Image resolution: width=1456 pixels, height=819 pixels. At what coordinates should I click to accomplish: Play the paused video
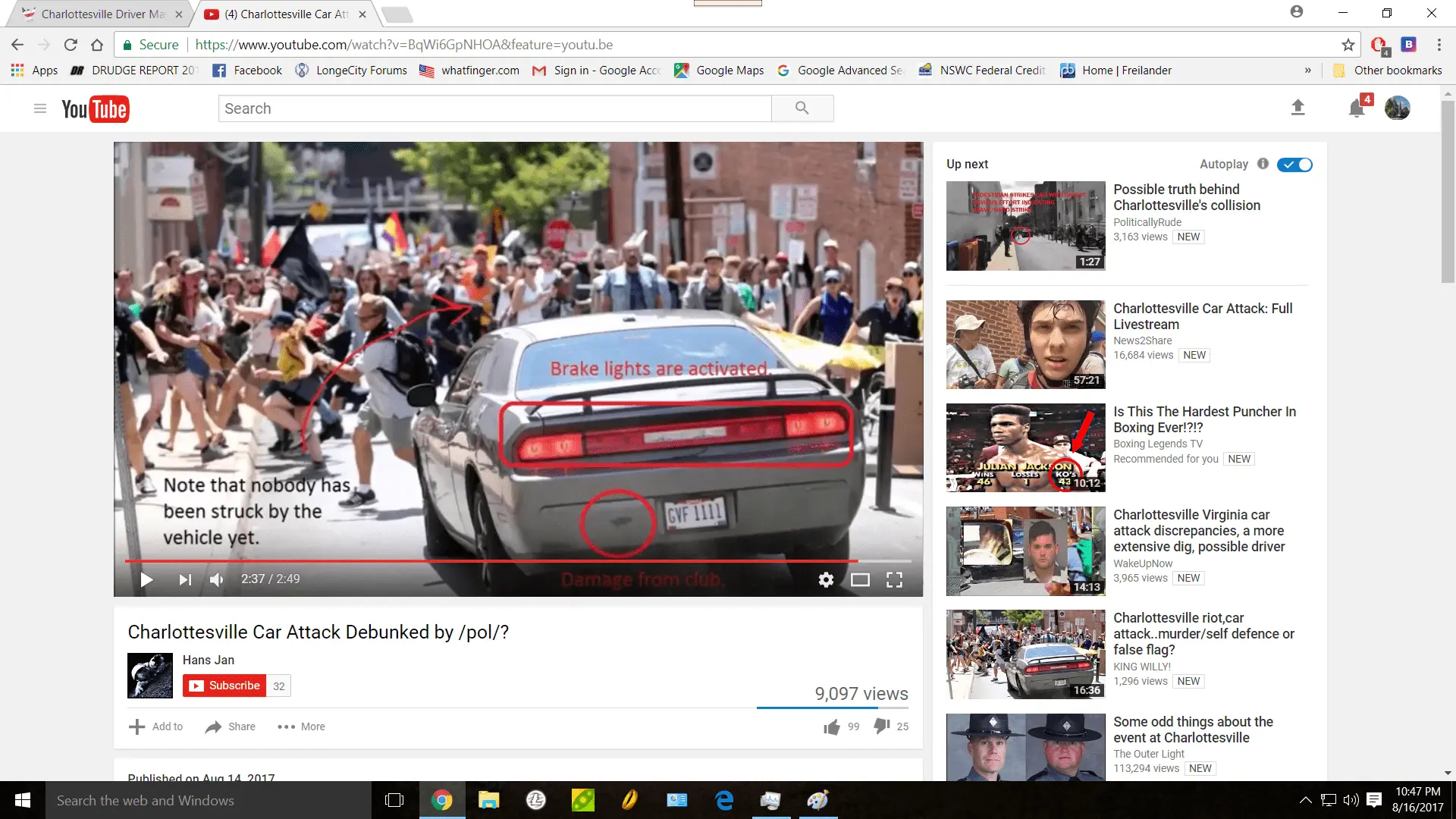(146, 580)
